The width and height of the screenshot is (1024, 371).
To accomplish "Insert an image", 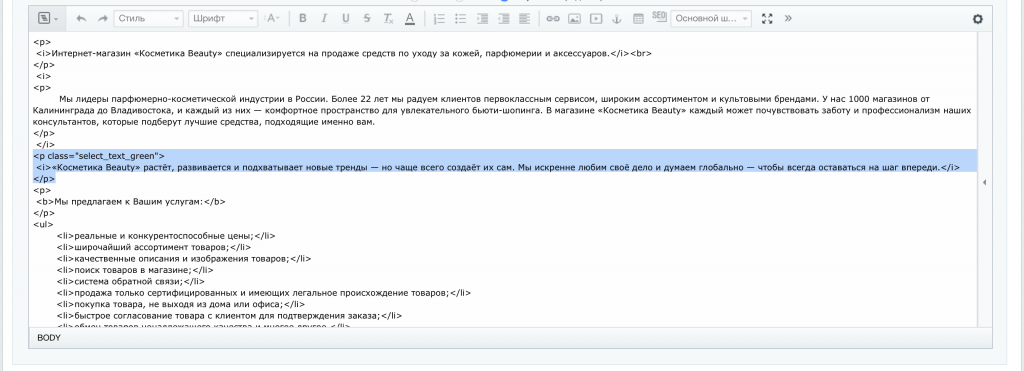I will click(574, 18).
